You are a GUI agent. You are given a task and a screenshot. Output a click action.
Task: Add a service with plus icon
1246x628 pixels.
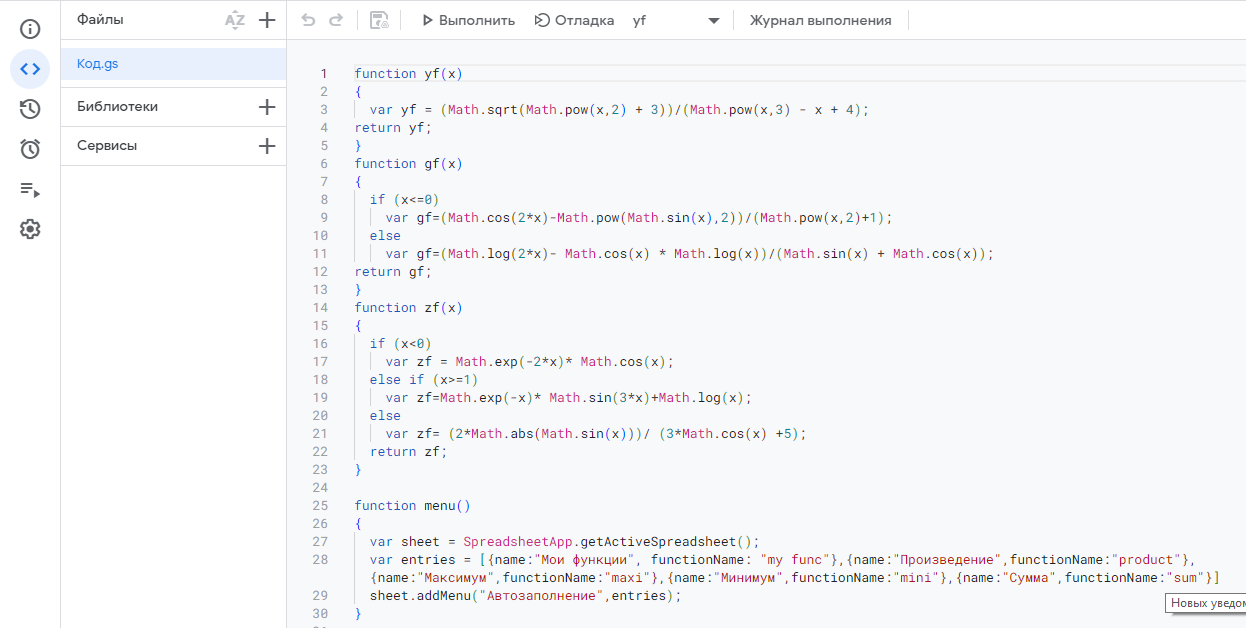[x=267, y=146]
